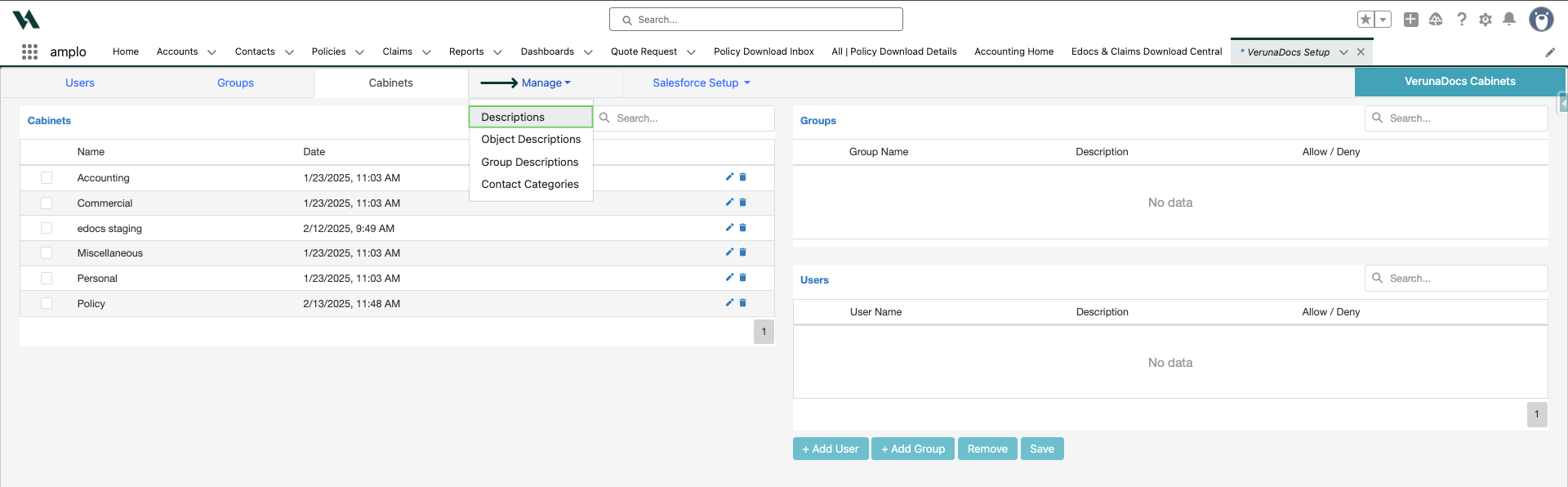This screenshot has height=487, width=1568.
Task: Check the Personal cabinet checkbox
Action: 47,279
